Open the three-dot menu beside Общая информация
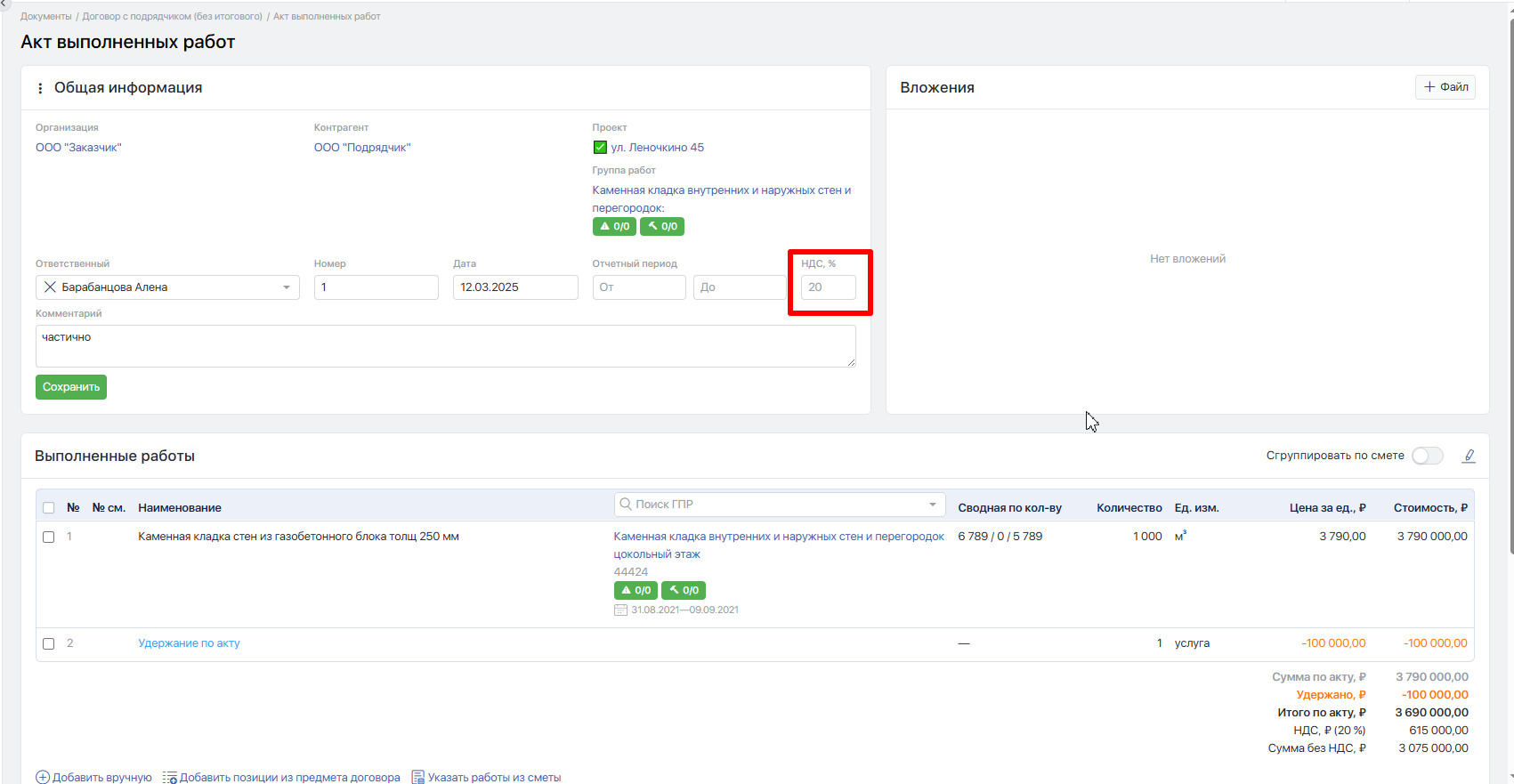 (40, 88)
